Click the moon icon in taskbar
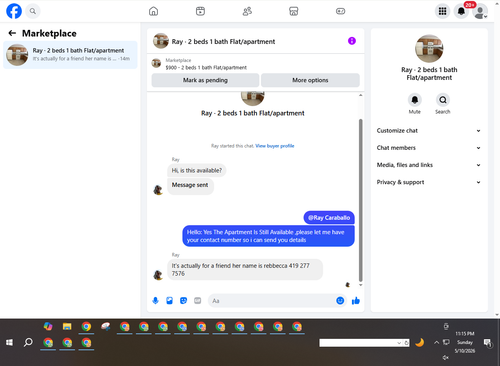The width and height of the screenshot is (500, 366). (420, 342)
